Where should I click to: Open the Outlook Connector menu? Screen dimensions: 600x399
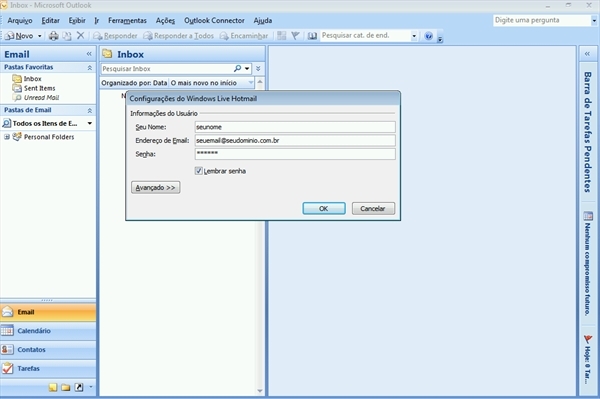pos(214,21)
